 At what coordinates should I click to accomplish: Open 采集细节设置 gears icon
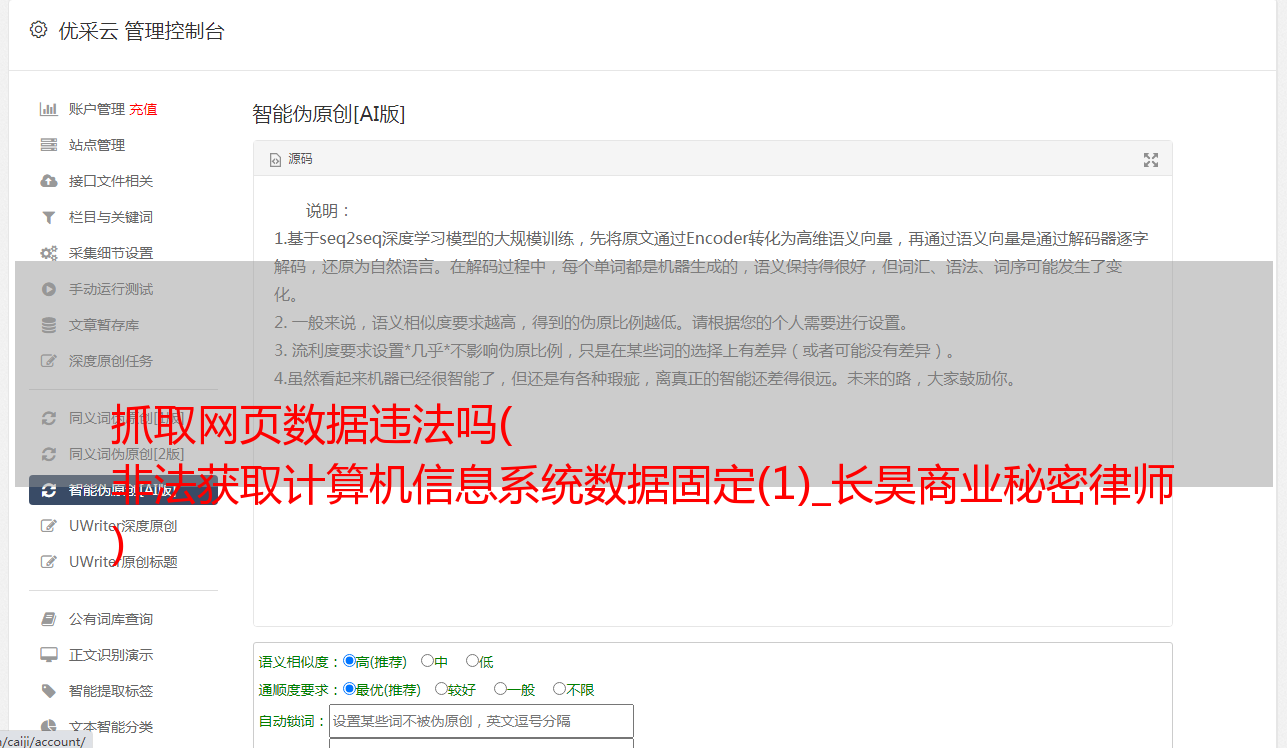point(48,253)
